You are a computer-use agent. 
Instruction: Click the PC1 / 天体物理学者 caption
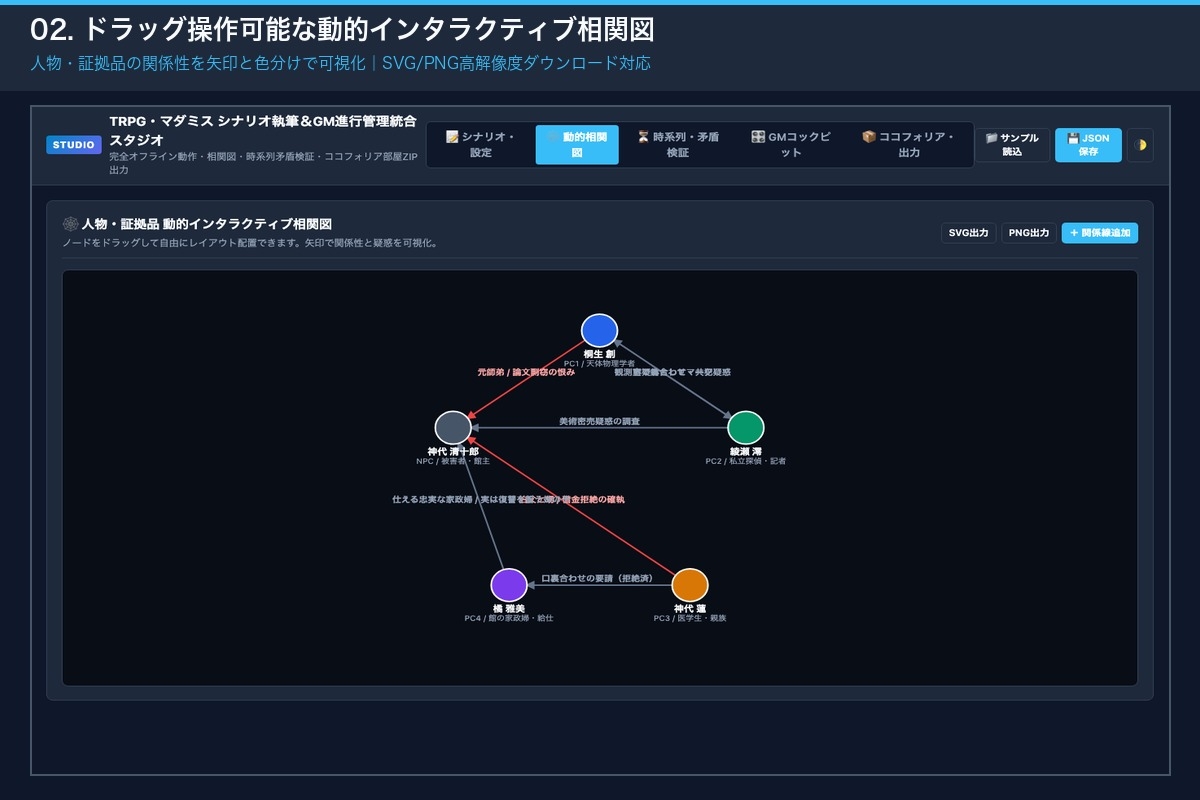pos(599,364)
